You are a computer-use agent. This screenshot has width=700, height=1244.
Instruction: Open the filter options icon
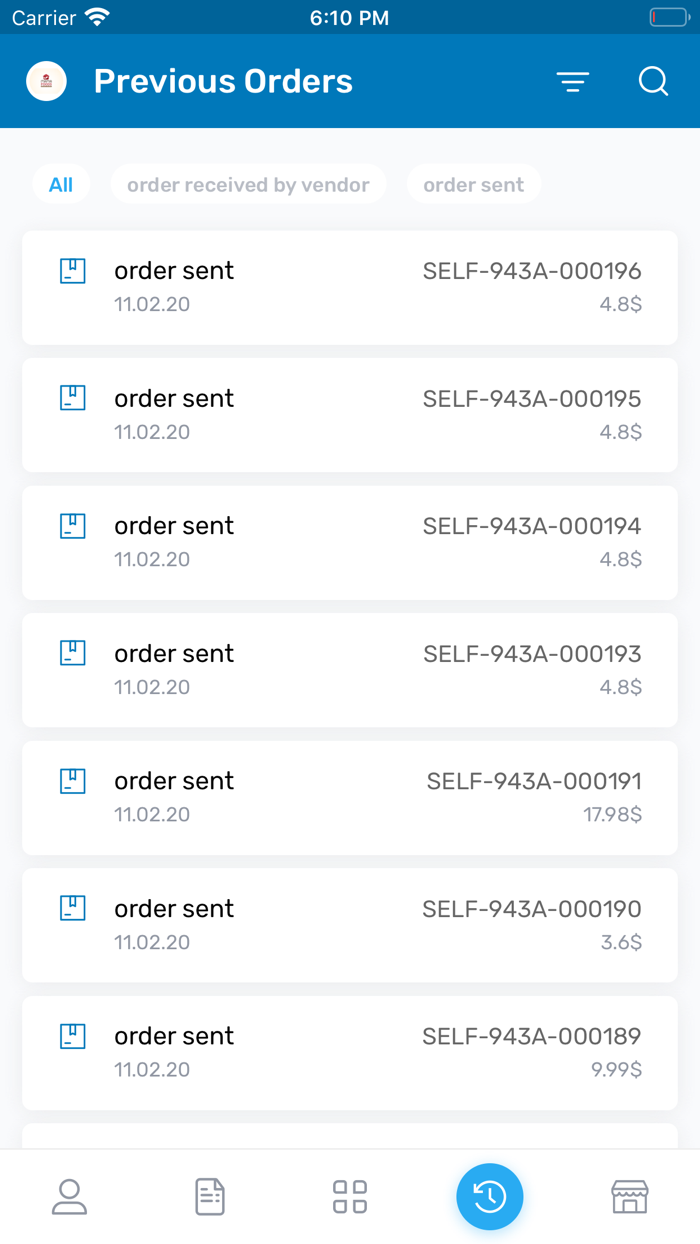[x=572, y=81]
